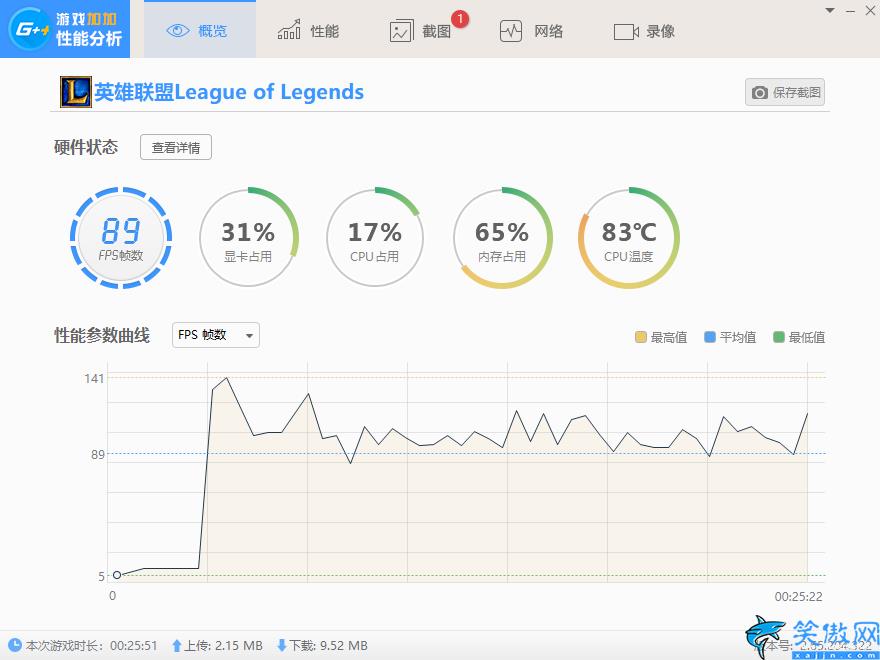Image resolution: width=880 pixels, height=660 pixels.
Task: Click the 下载: 9.52 MB status text
Action: 328,646
